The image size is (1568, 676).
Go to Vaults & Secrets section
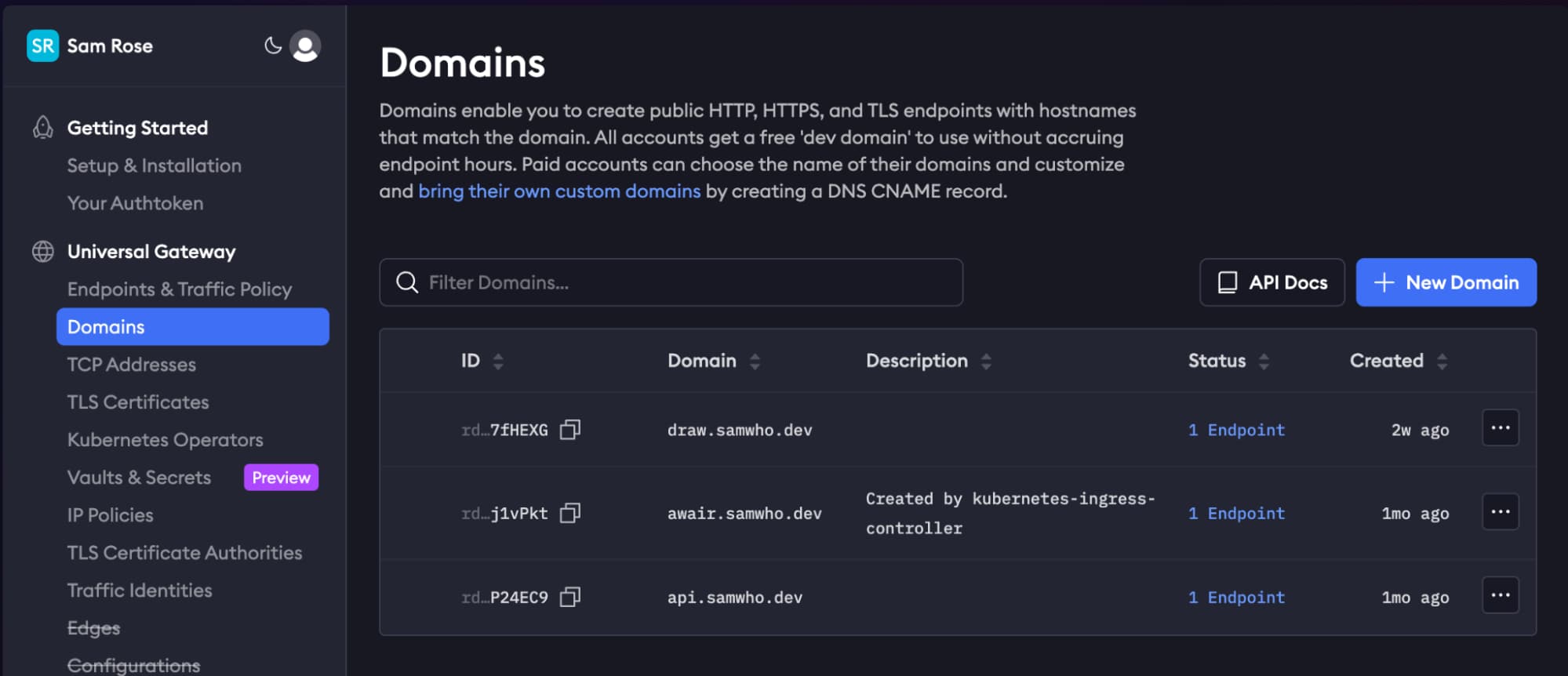tap(140, 478)
